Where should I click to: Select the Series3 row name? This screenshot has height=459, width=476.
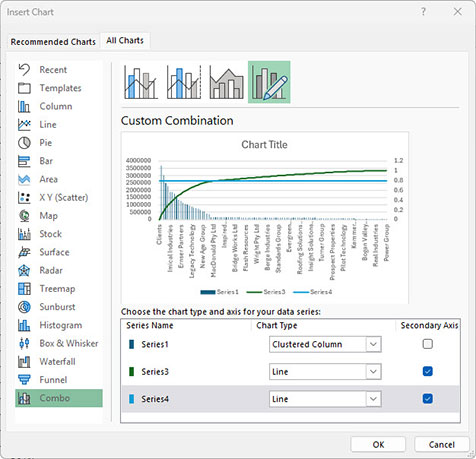point(155,372)
